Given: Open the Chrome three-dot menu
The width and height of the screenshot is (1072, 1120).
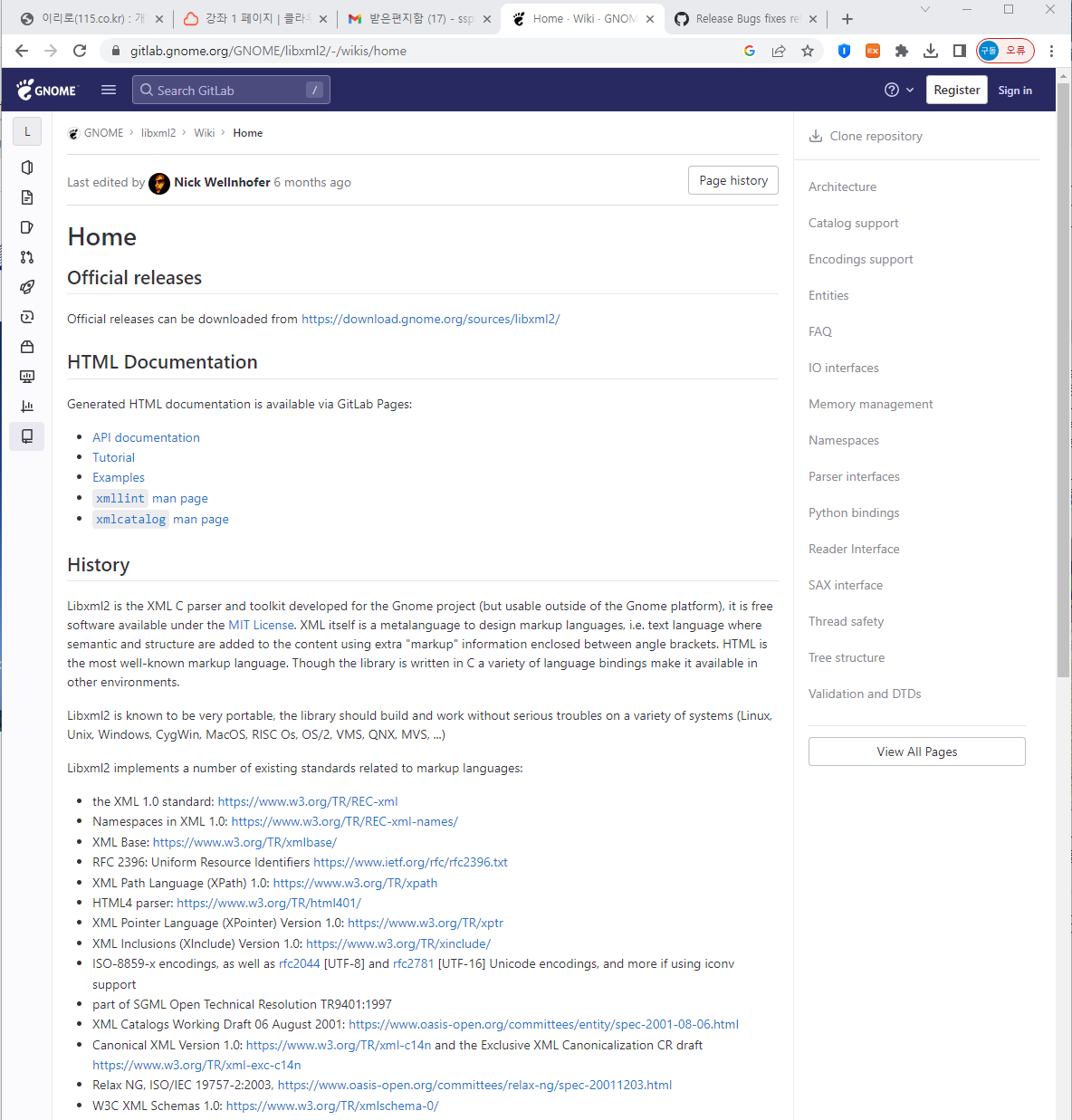Looking at the screenshot, I should tap(1051, 51).
